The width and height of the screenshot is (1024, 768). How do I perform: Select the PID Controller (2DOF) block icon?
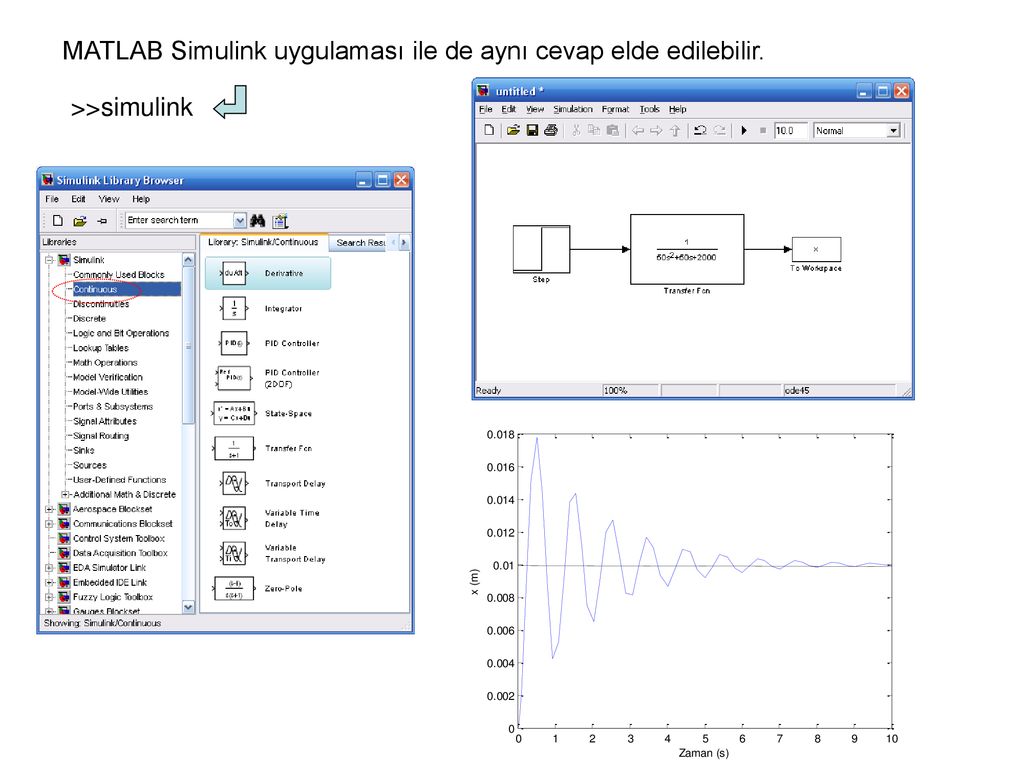point(233,377)
